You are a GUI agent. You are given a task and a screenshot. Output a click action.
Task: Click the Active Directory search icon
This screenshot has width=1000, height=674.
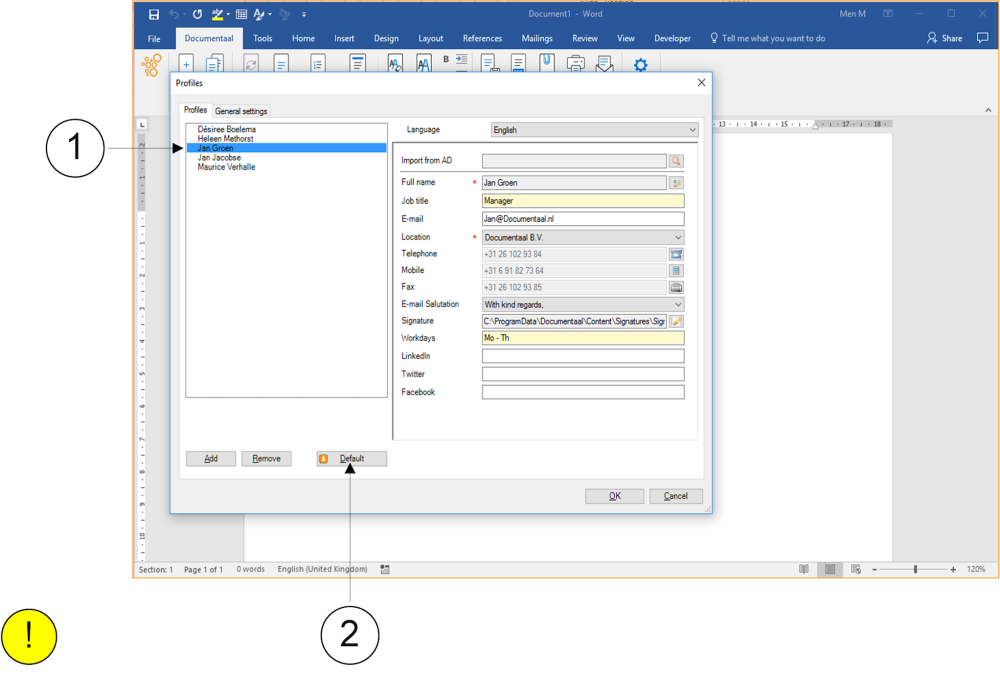676,161
